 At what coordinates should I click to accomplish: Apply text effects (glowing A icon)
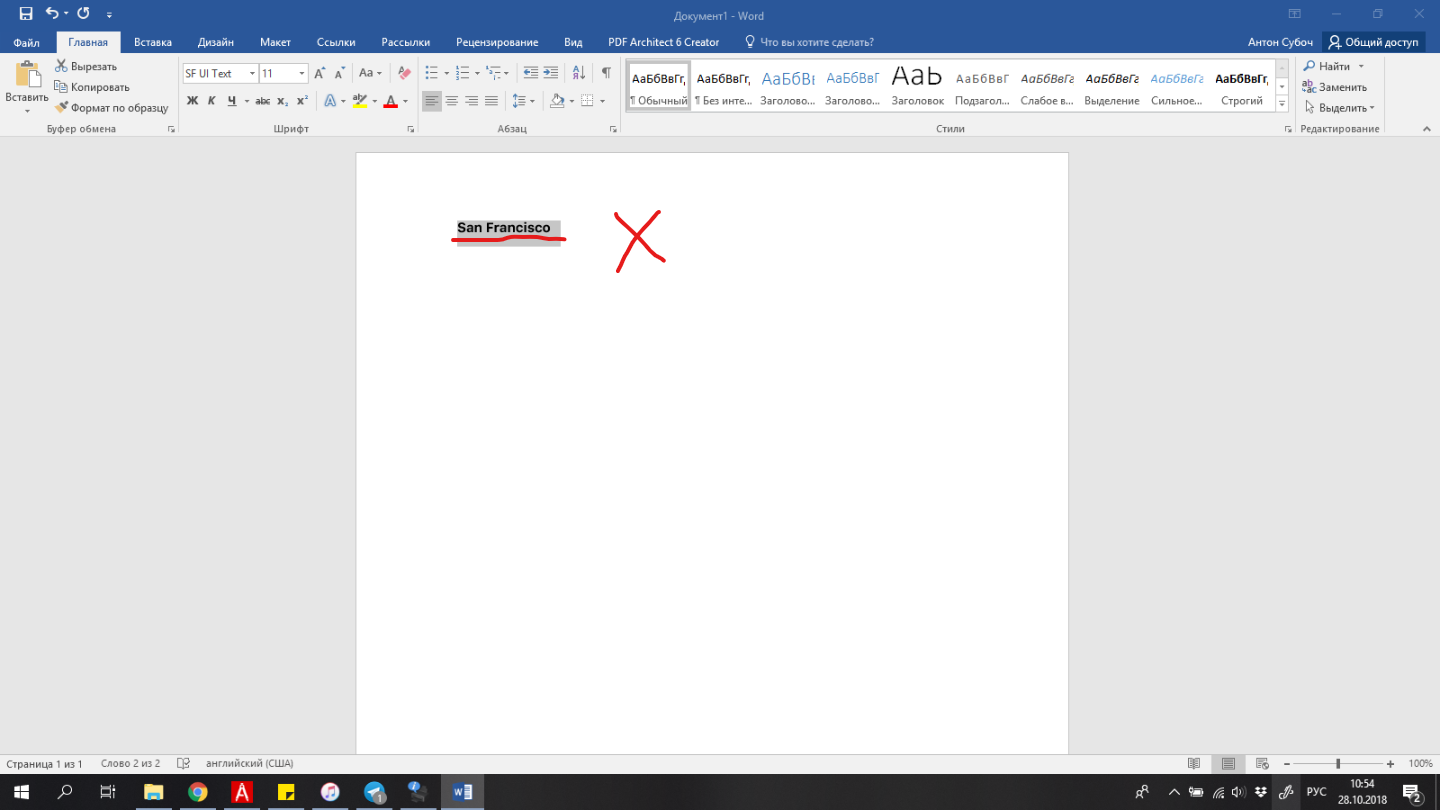(330, 101)
